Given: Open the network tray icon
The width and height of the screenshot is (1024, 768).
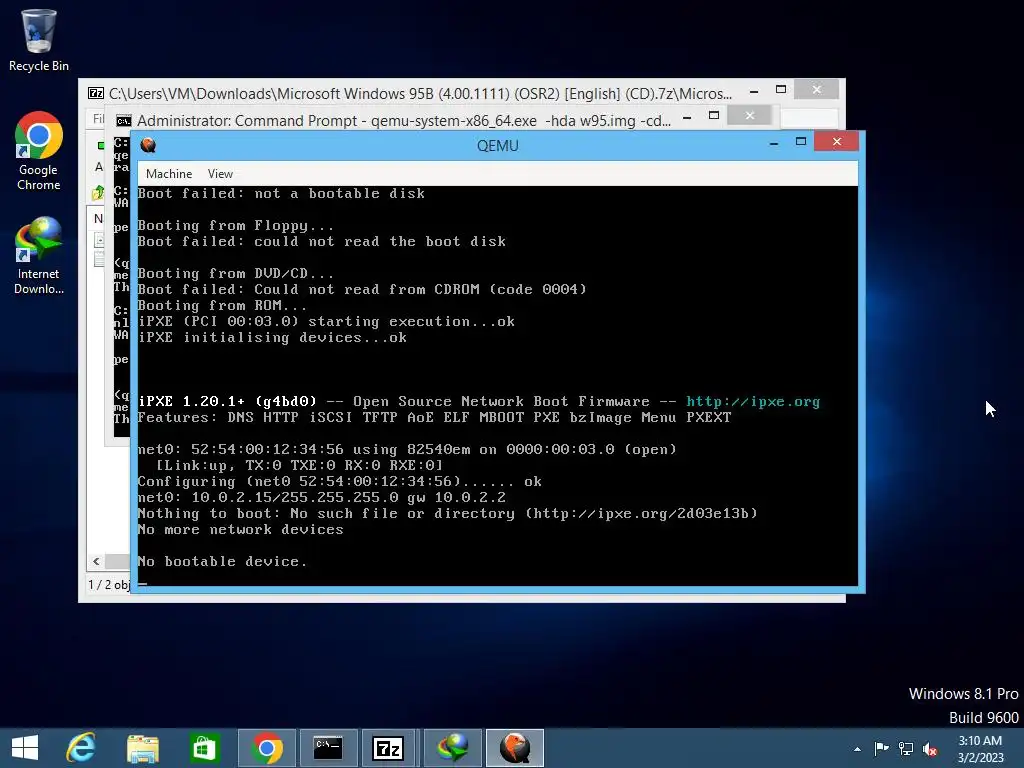Looking at the screenshot, I should click(906, 748).
